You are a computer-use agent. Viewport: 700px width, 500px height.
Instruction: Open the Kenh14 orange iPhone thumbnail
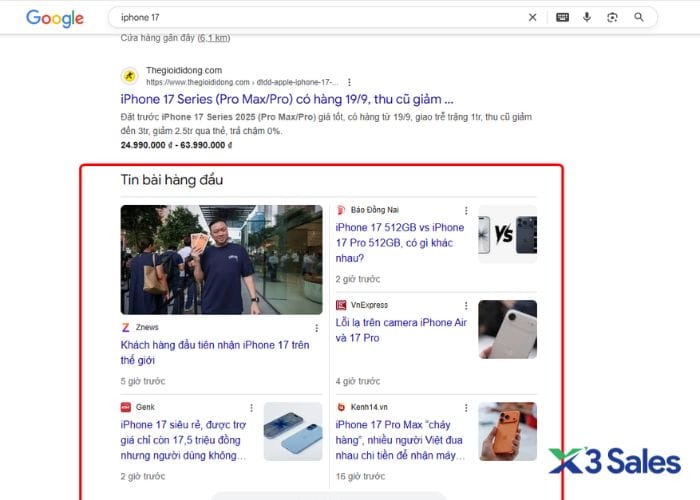508,431
